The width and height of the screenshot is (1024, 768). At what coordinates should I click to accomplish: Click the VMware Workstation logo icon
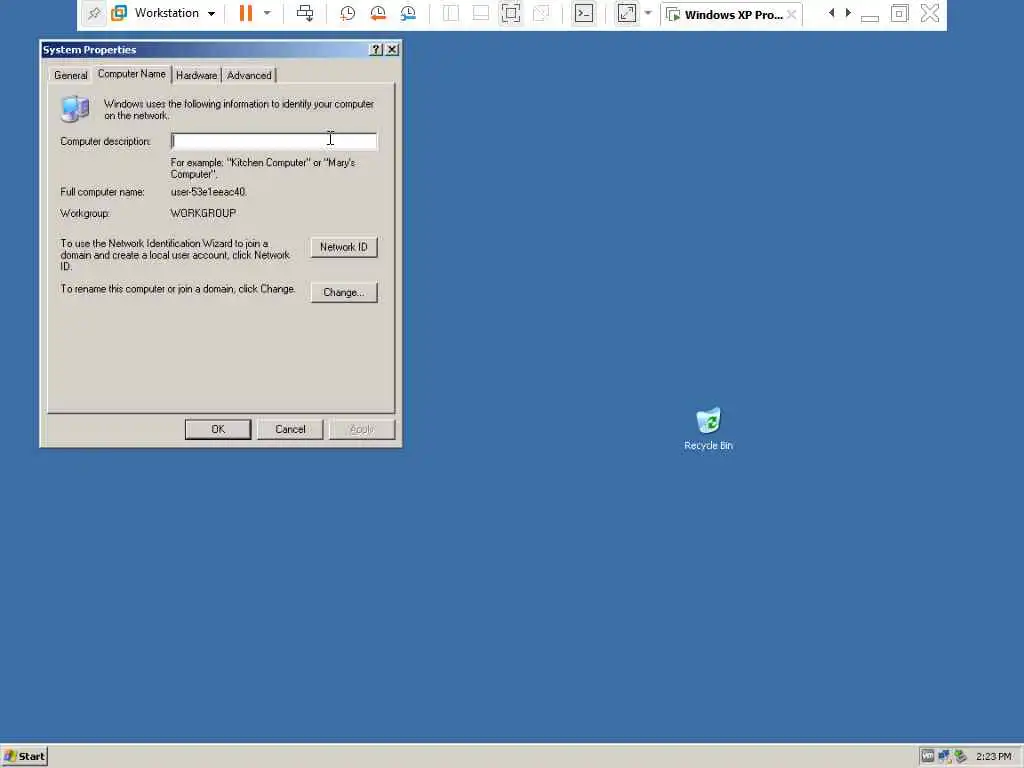pyautogui.click(x=119, y=13)
